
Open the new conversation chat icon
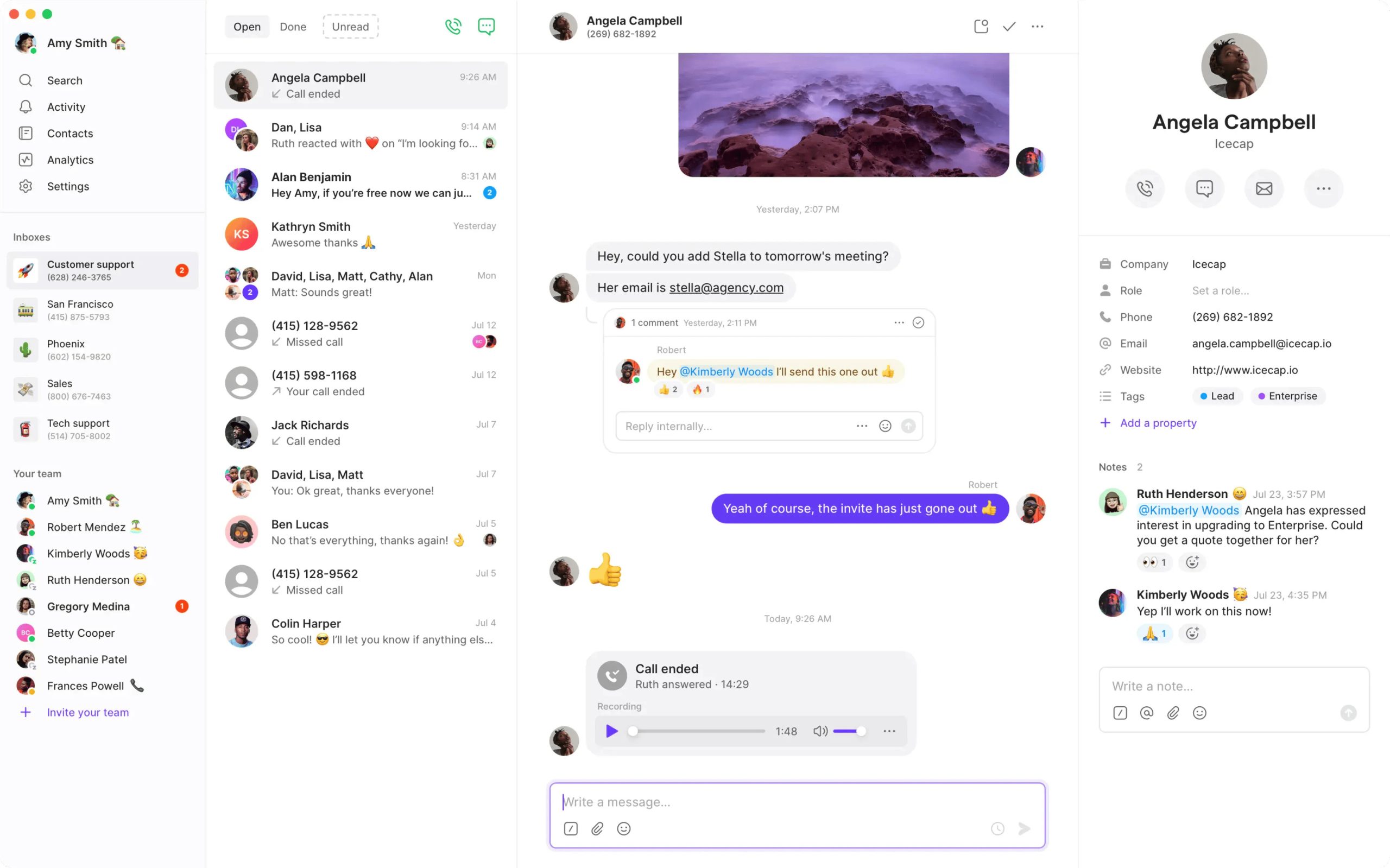[x=487, y=26]
